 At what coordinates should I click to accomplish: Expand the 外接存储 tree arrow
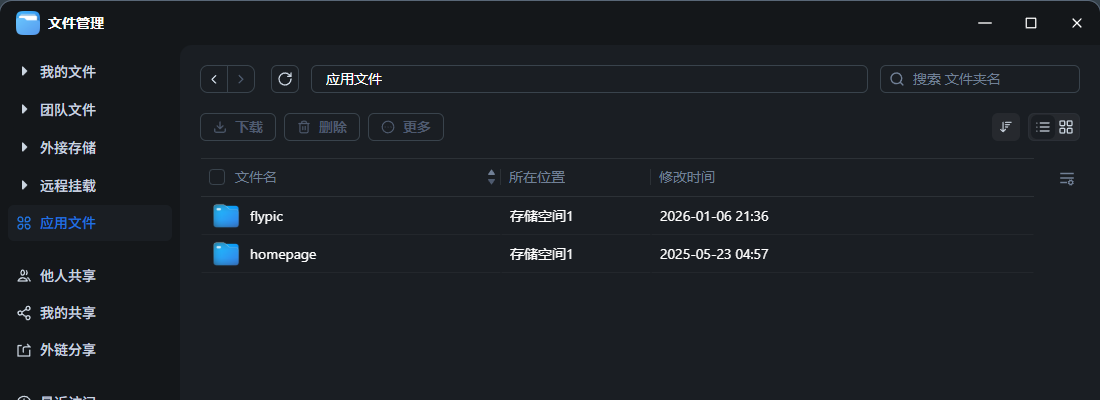coord(24,148)
